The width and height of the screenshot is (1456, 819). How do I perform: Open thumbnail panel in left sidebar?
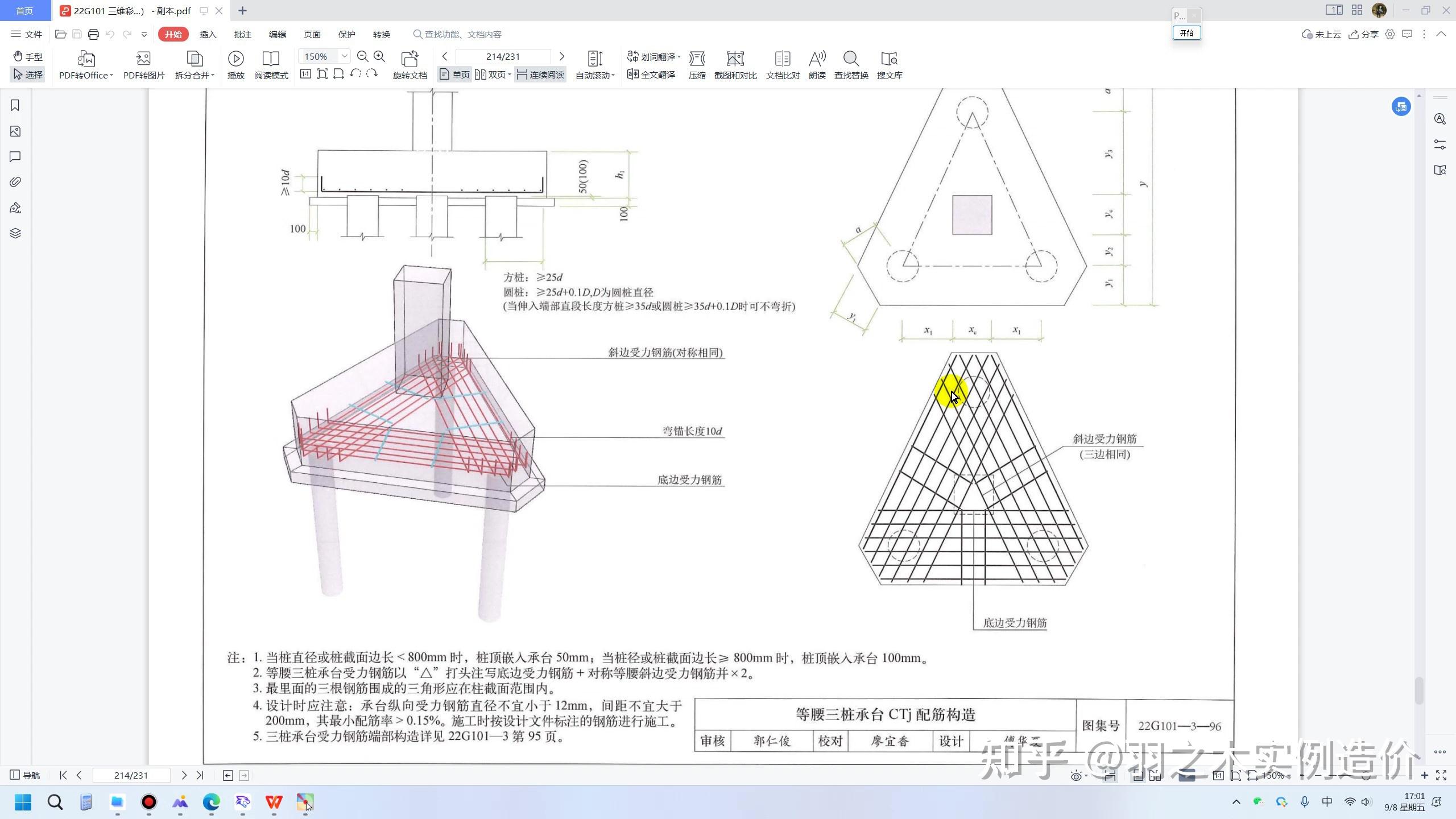coord(15,131)
